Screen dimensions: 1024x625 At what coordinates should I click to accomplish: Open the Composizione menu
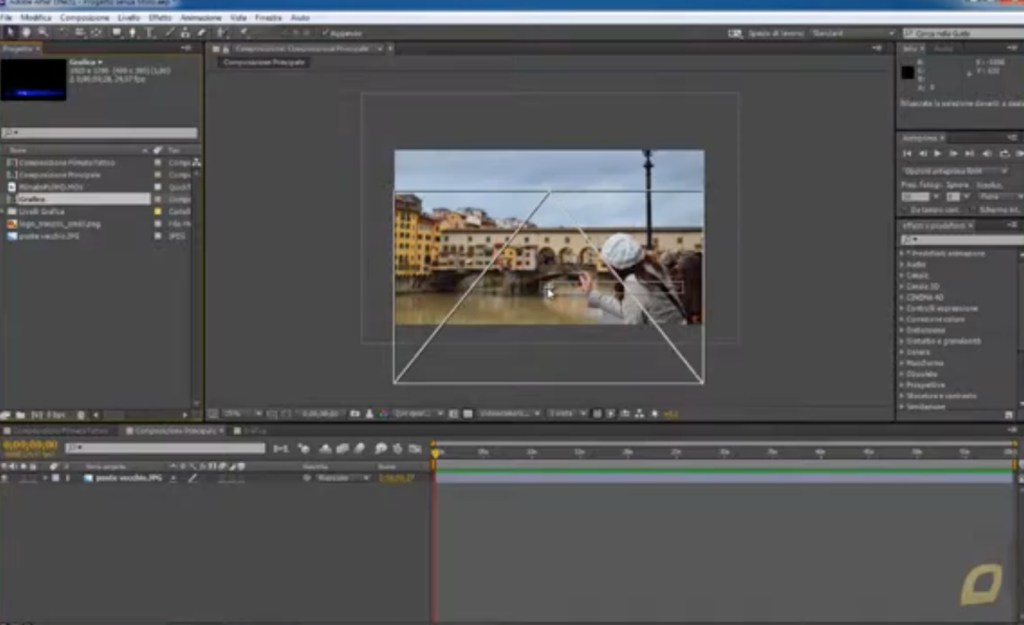[x=85, y=18]
